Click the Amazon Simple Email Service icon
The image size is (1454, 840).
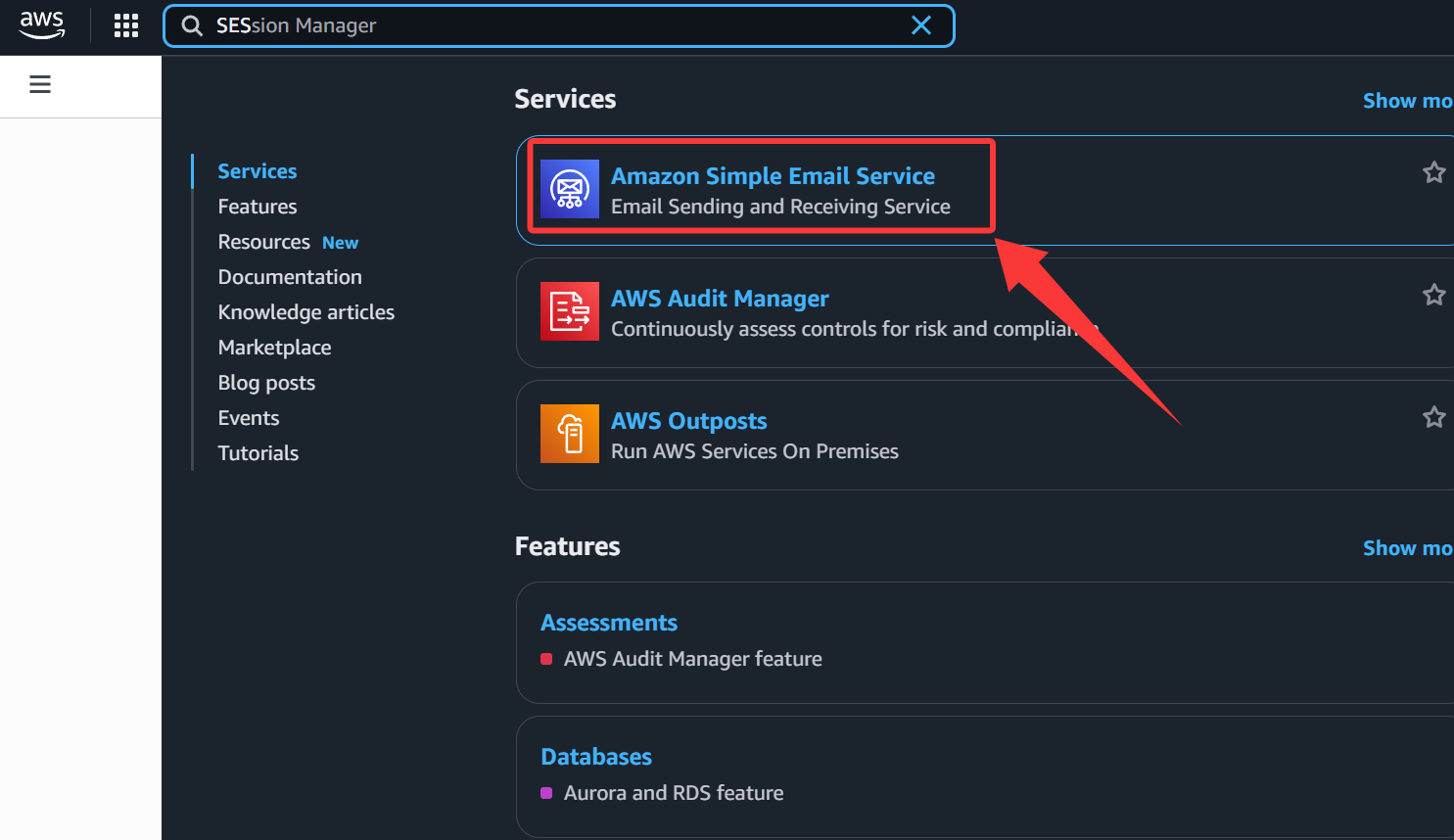tap(570, 189)
